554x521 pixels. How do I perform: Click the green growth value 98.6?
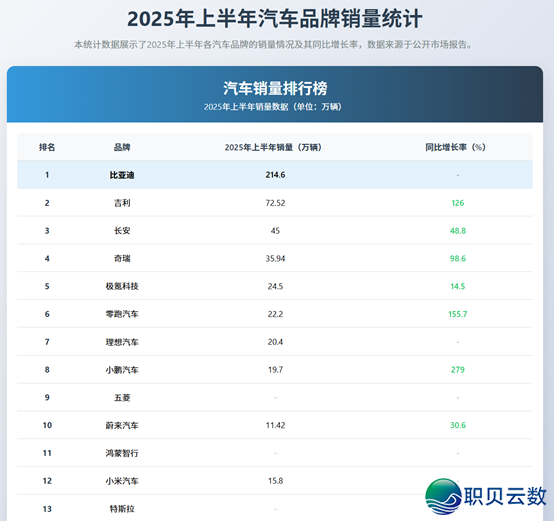coord(458,259)
